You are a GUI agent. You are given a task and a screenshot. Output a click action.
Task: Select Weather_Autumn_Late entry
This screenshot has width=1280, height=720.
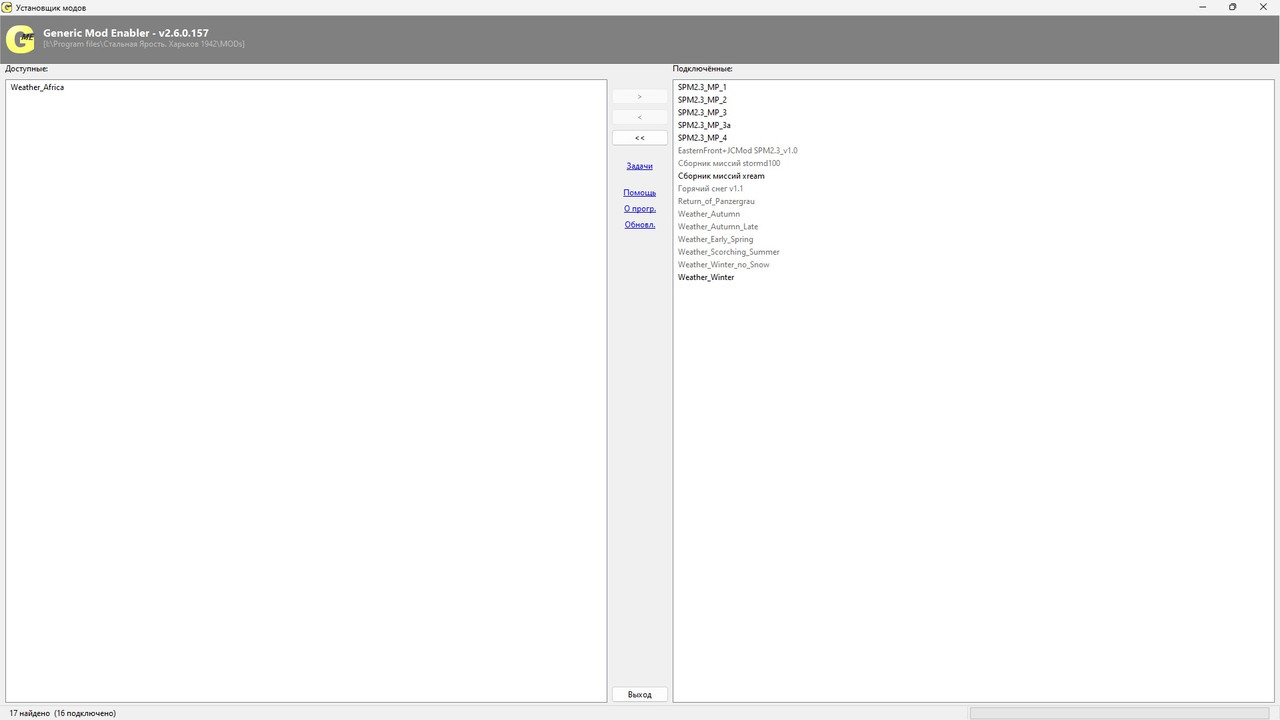pyautogui.click(x=718, y=227)
